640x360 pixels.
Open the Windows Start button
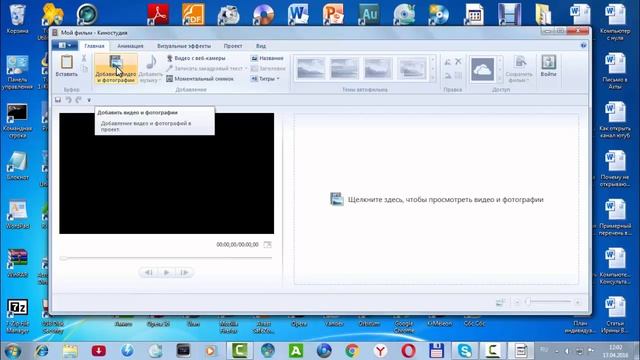pos(12,351)
